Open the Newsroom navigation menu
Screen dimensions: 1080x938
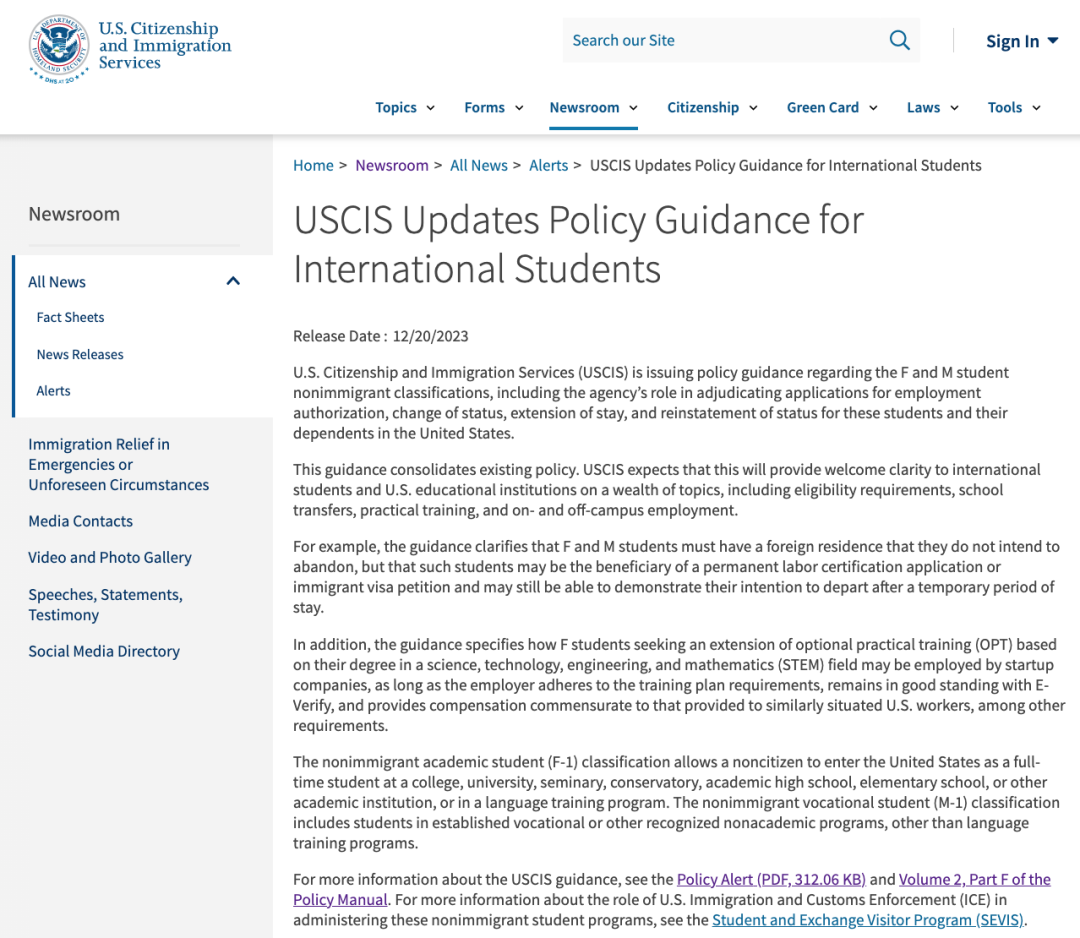(594, 107)
